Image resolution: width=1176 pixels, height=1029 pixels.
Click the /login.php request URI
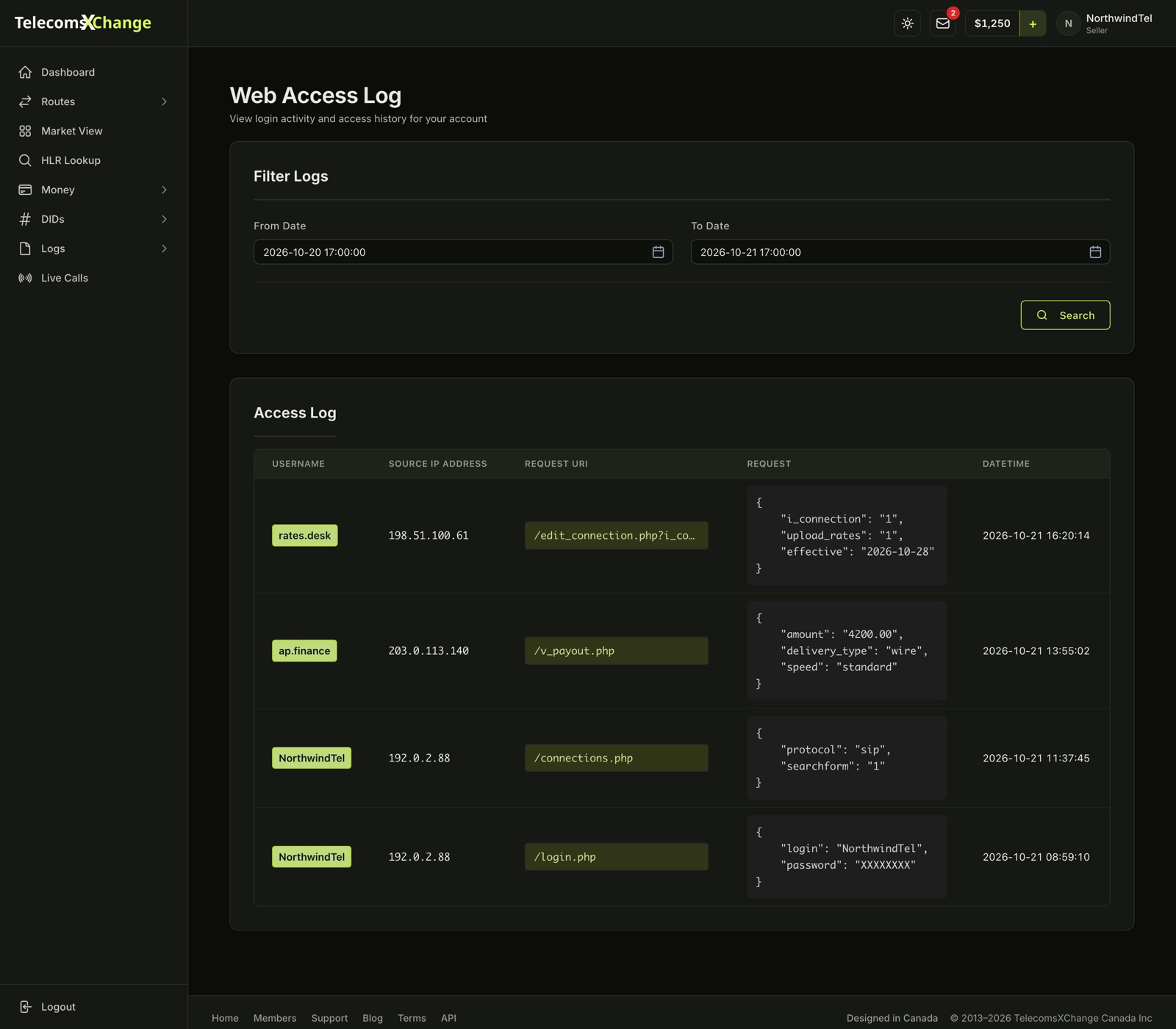[616, 857]
